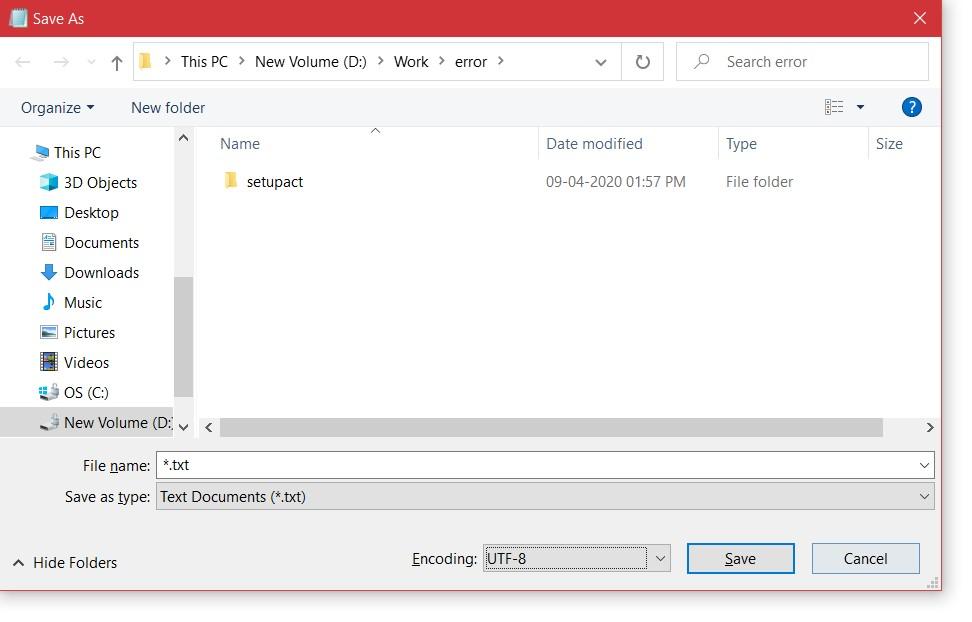Open Music in the navigation pane
This screenshot has height=622, width=972.
[83, 303]
